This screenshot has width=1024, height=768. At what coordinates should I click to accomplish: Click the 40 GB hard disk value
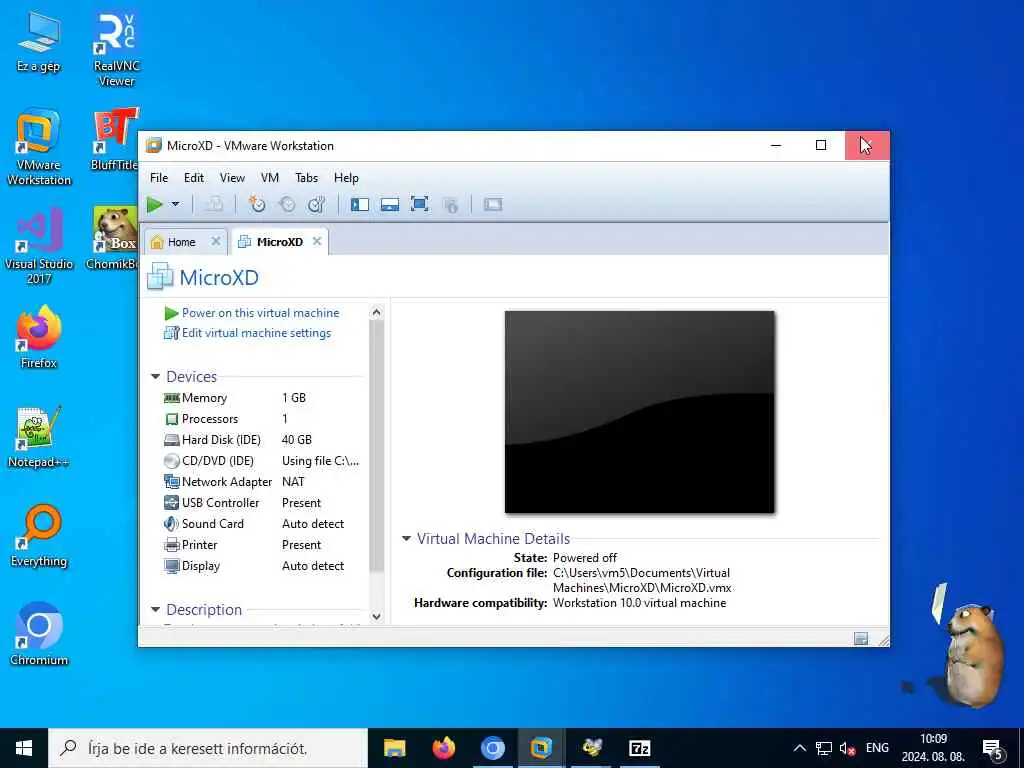coord(296,440)
